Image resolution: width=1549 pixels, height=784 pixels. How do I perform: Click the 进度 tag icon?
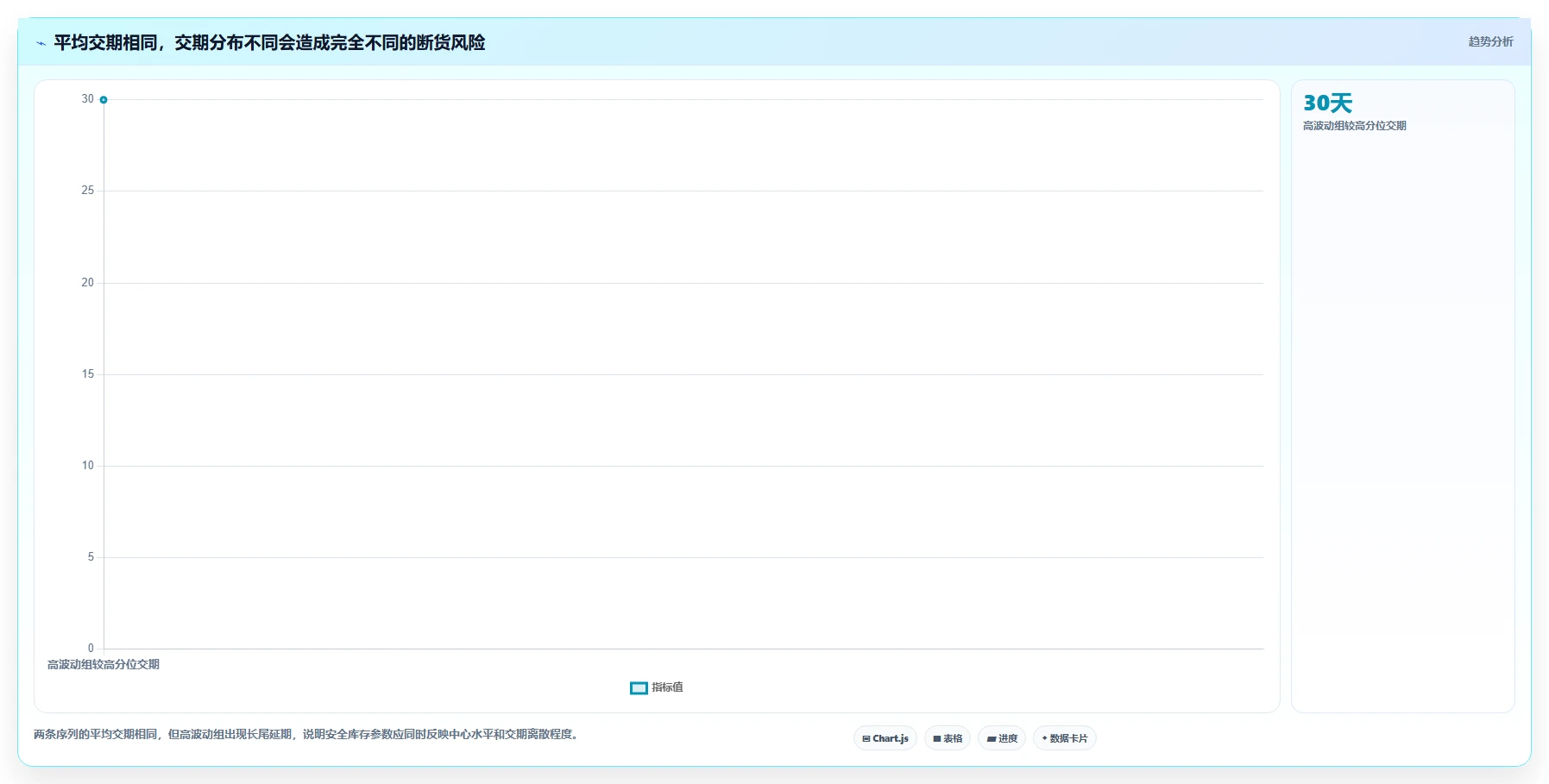[x=992, y=739]
